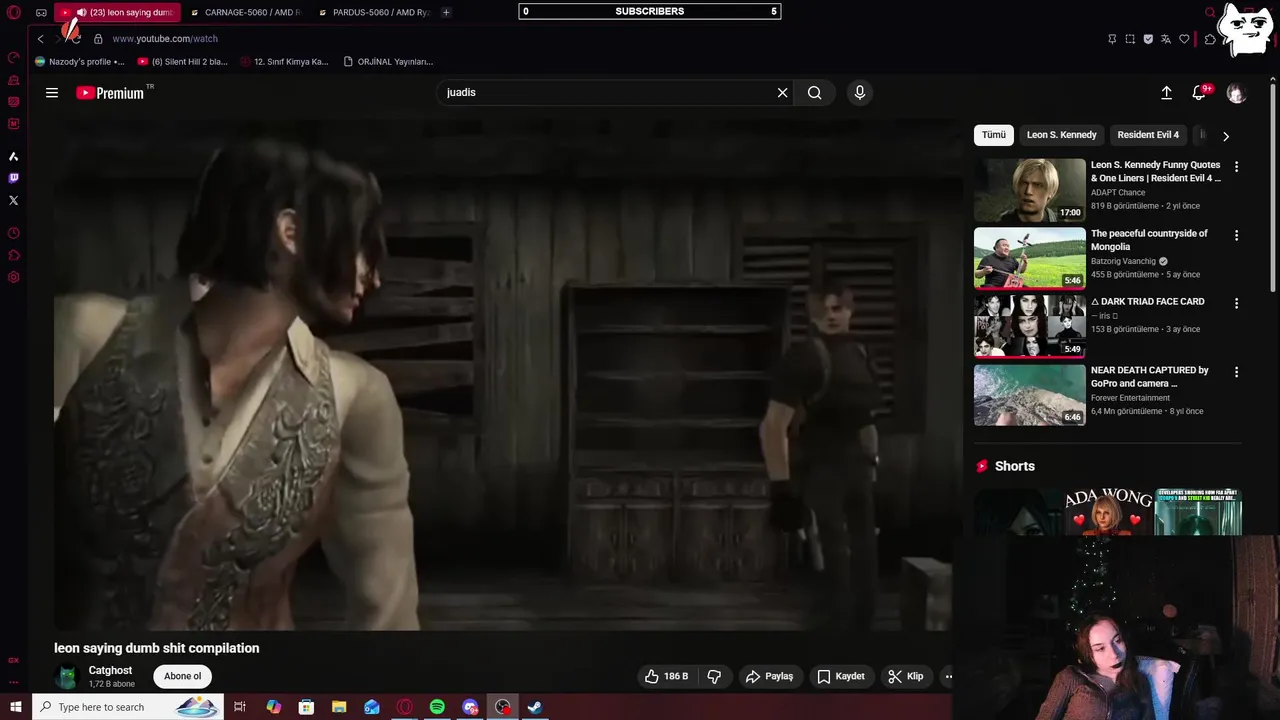
Task: Open the Leon S. Kennedy Funny Quotes thumbnail
Action: click(x=1029, y=190)
